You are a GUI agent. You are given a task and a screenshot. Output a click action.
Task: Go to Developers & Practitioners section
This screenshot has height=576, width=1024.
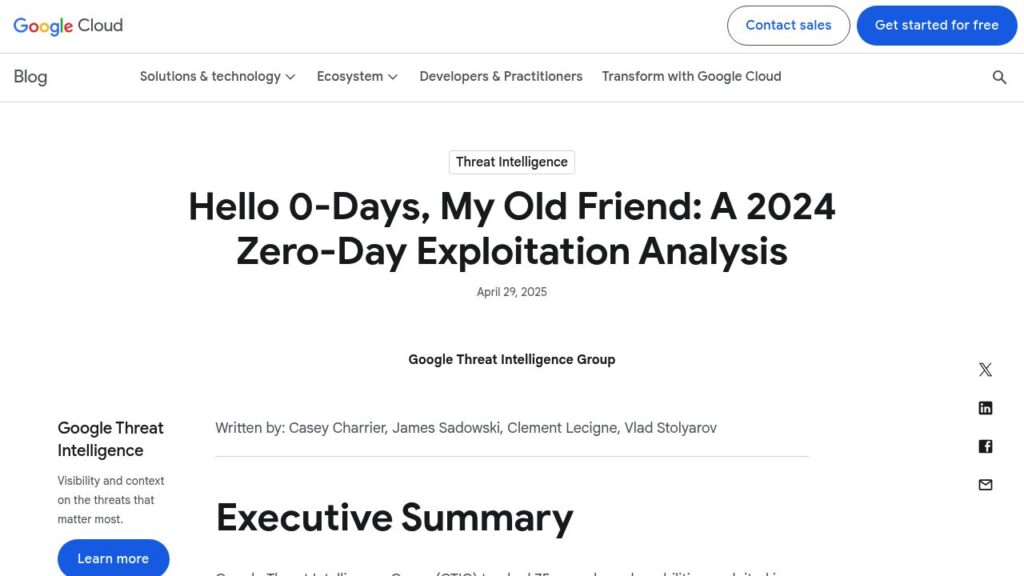(501, 76)
